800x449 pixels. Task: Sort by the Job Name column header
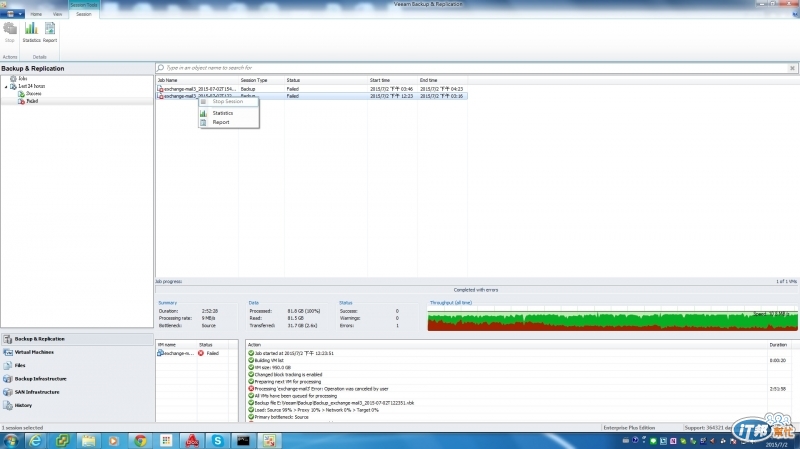click(x=197, y=80)
